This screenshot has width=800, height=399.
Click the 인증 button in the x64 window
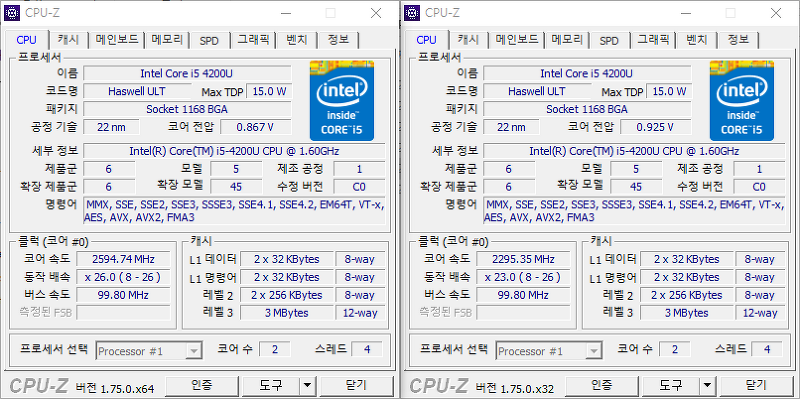coord(202,385)
